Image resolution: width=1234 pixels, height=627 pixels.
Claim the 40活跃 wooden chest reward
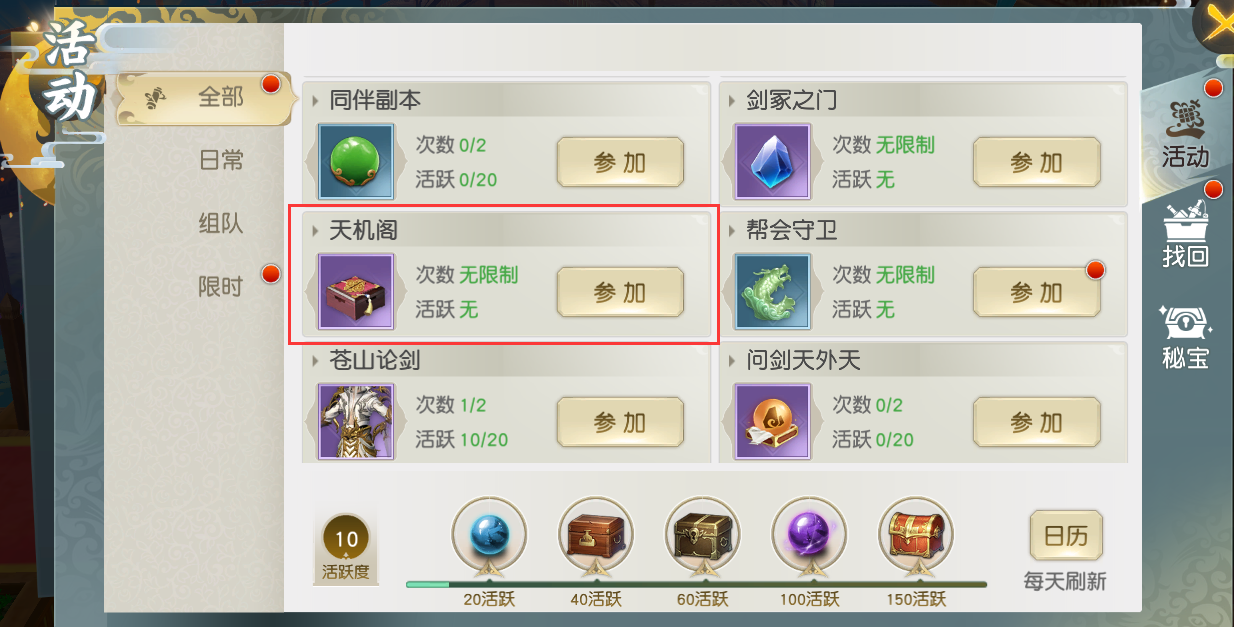click(x=596, y=535)
